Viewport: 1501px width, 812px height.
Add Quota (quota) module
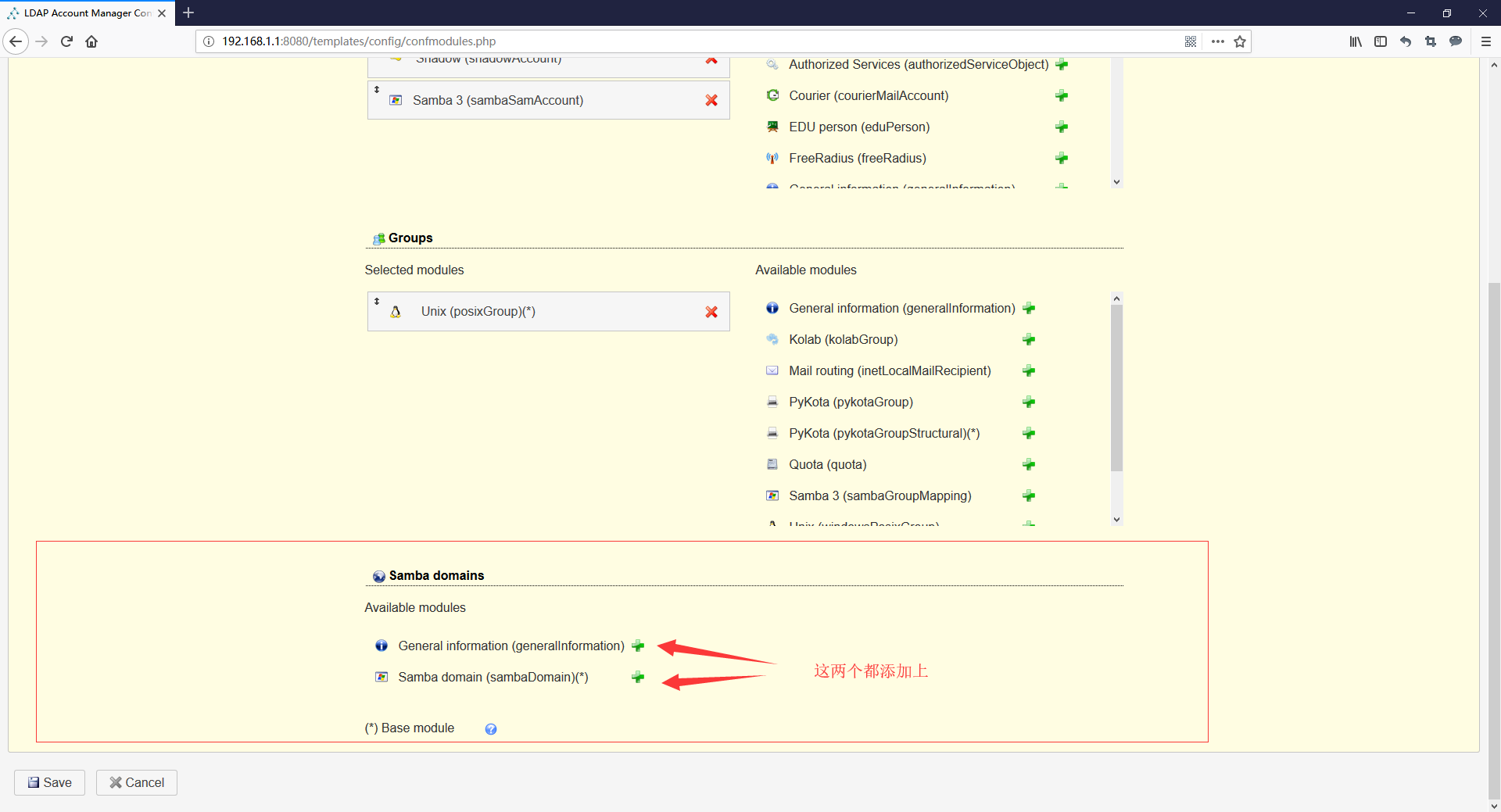click(x=1029, y=464)
